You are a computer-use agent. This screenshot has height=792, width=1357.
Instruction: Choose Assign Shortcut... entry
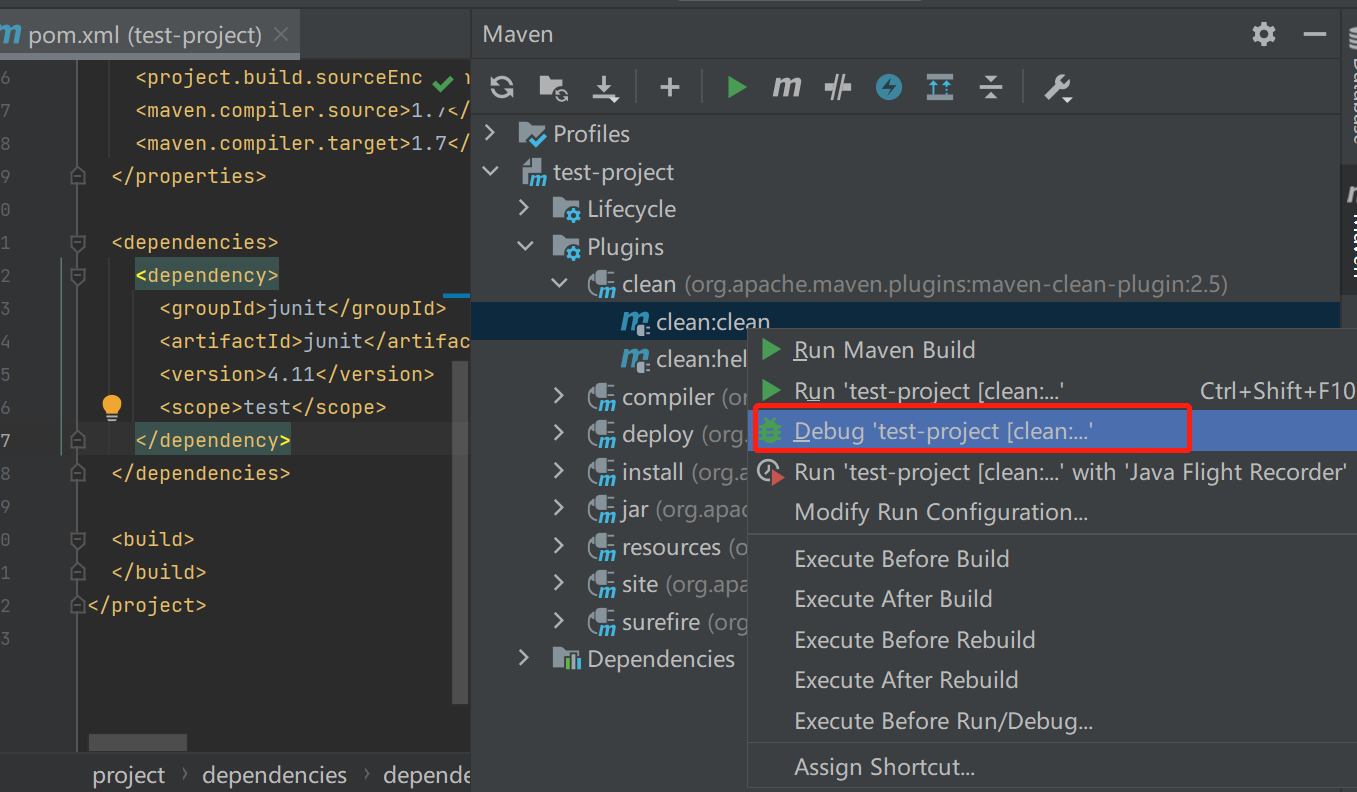1052,768
